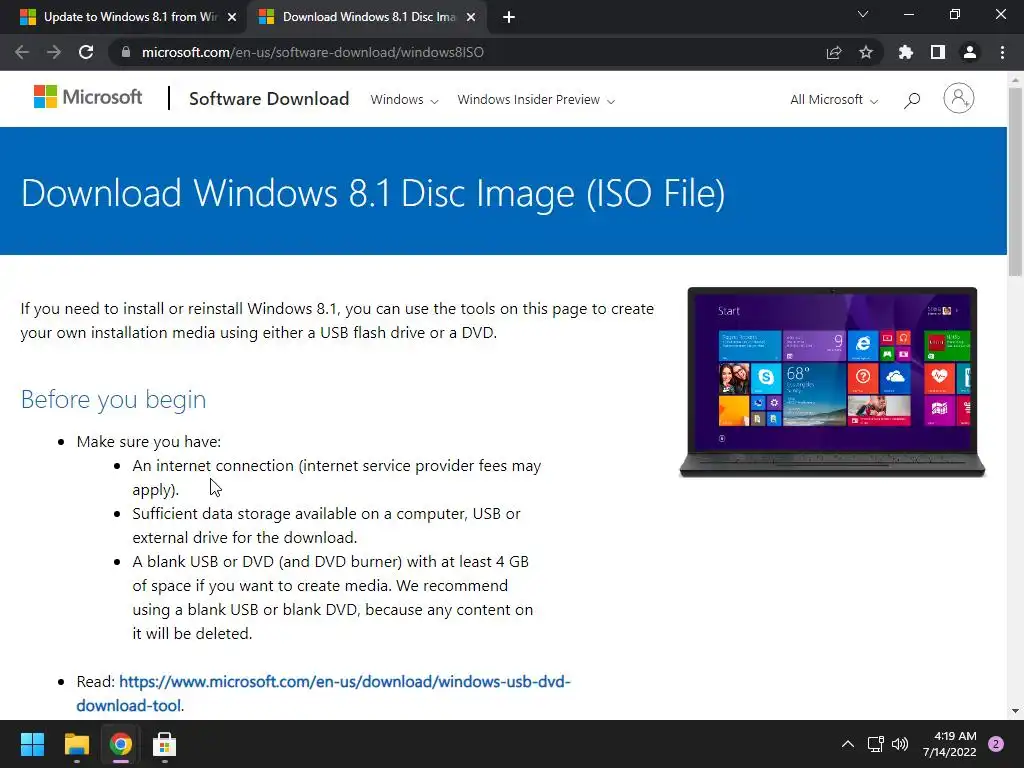Click the "Sufficient data storage" bullet text
Viewport: 1024px width, 768px height.
[x=327, y=526]
